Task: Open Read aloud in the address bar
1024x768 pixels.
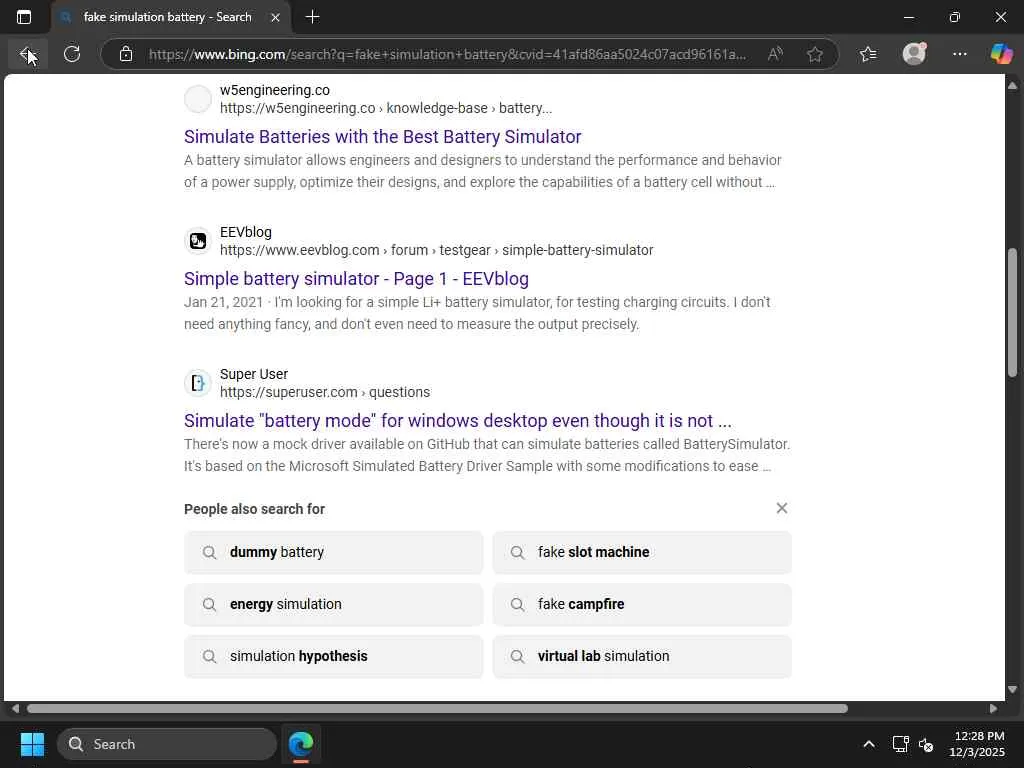Action: pos(775,54)
